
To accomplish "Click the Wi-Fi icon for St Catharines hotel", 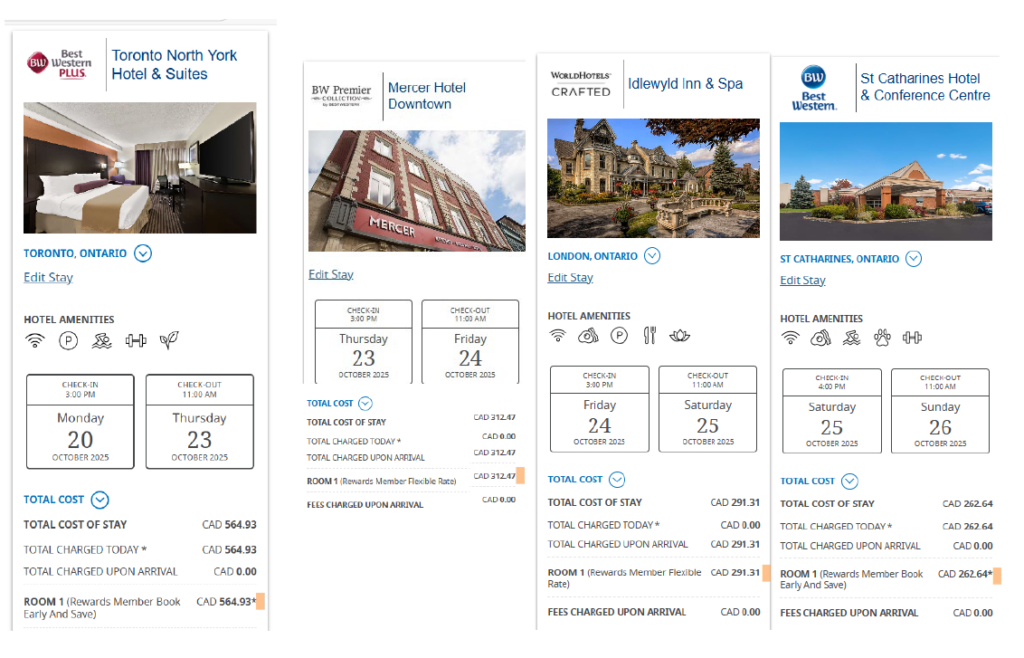I will [790, 337].
